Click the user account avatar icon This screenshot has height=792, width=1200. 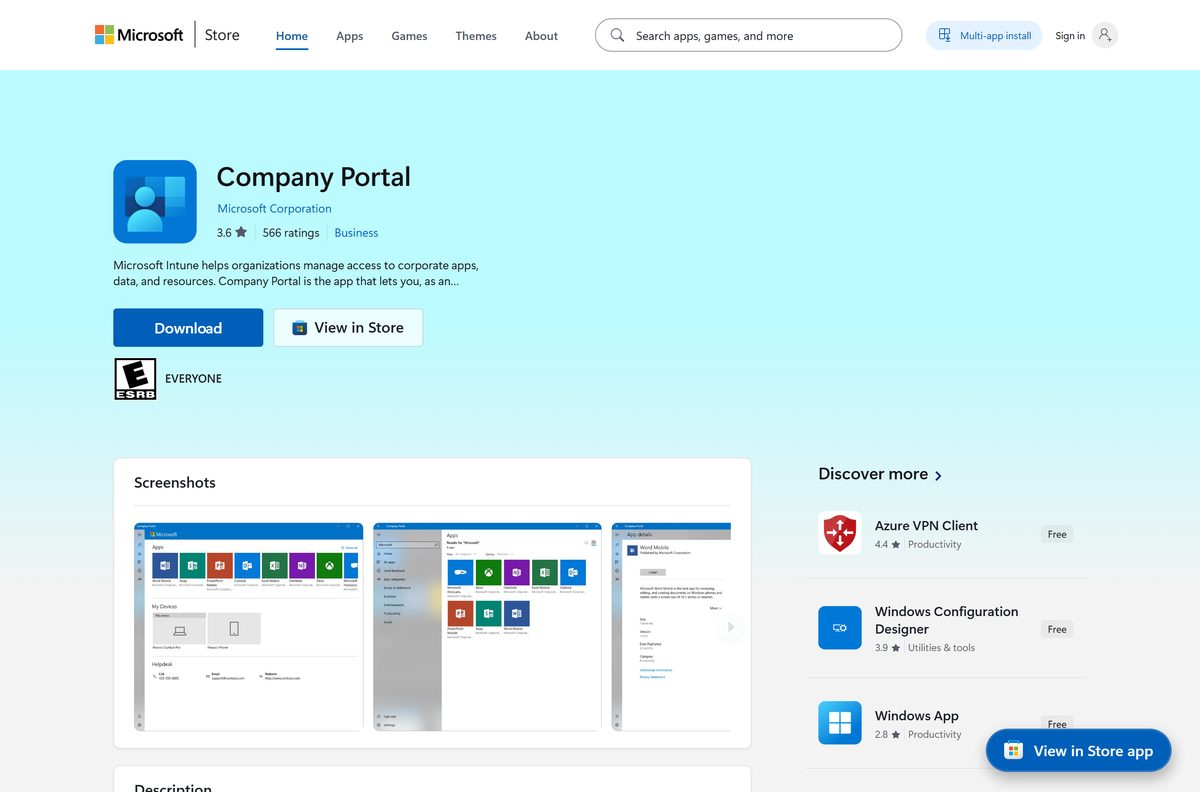1104,35
